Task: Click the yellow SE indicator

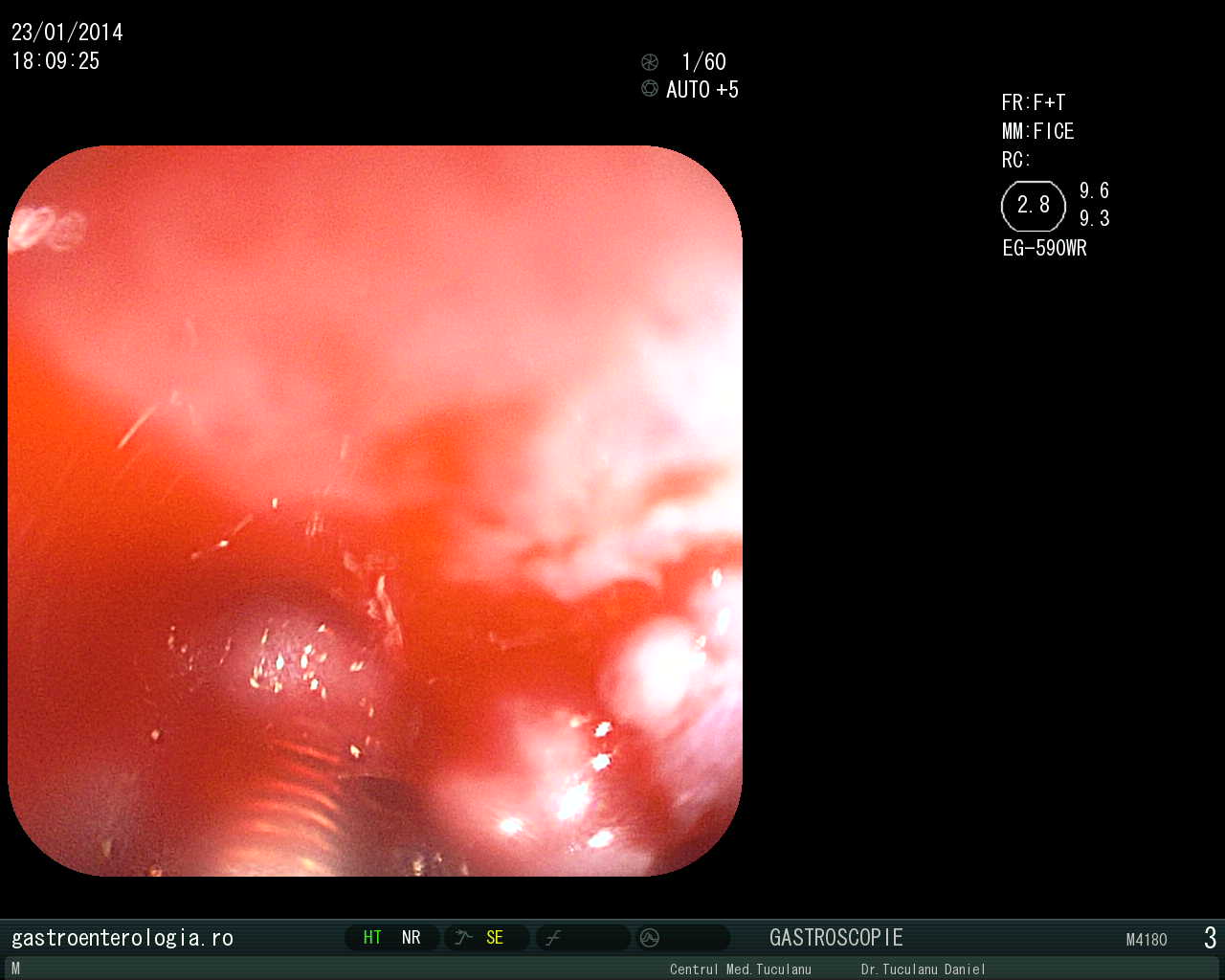Action: tap(495, 938)
